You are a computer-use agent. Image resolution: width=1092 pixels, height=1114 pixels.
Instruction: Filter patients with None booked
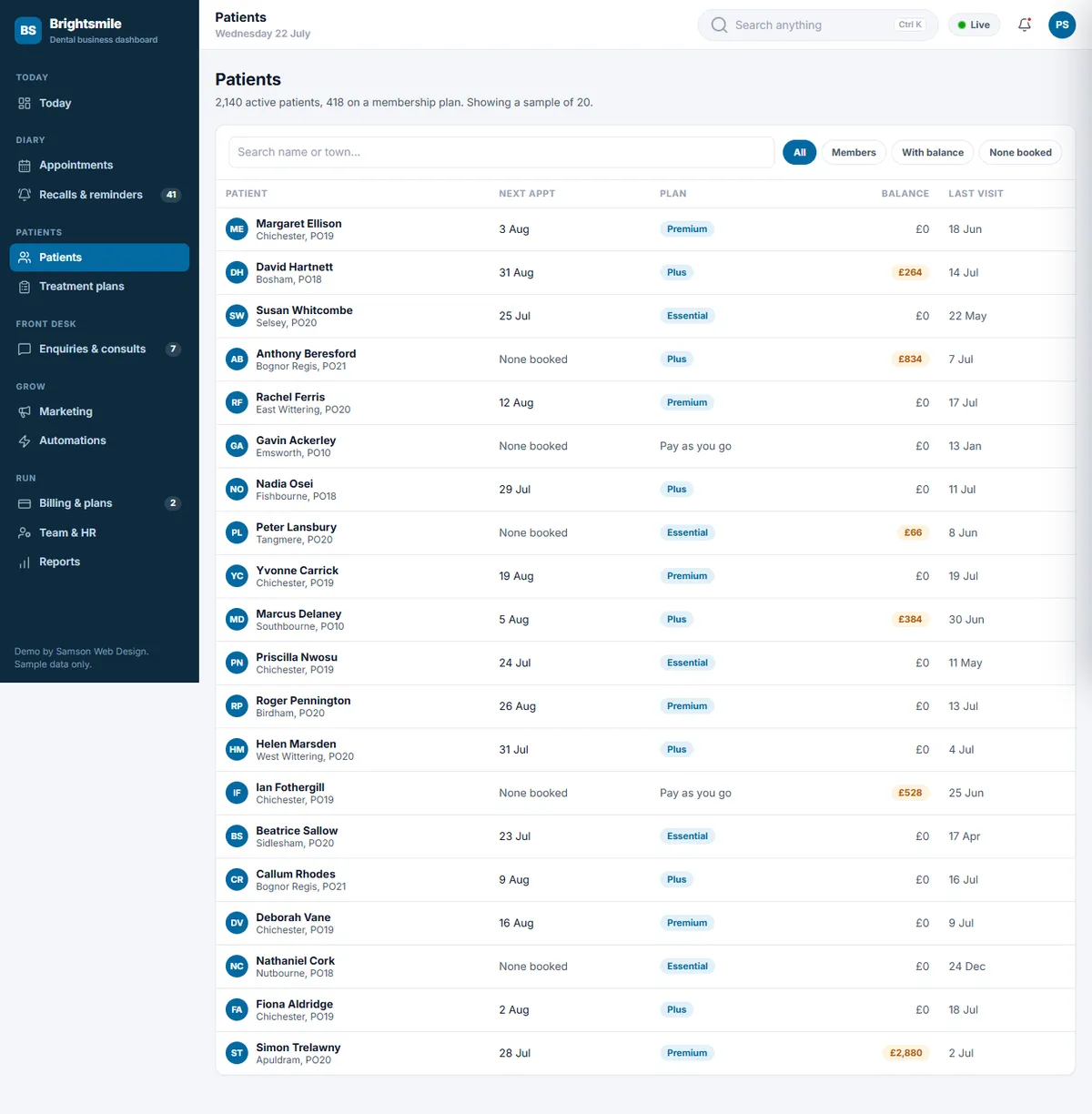[x=1020, y=153]
